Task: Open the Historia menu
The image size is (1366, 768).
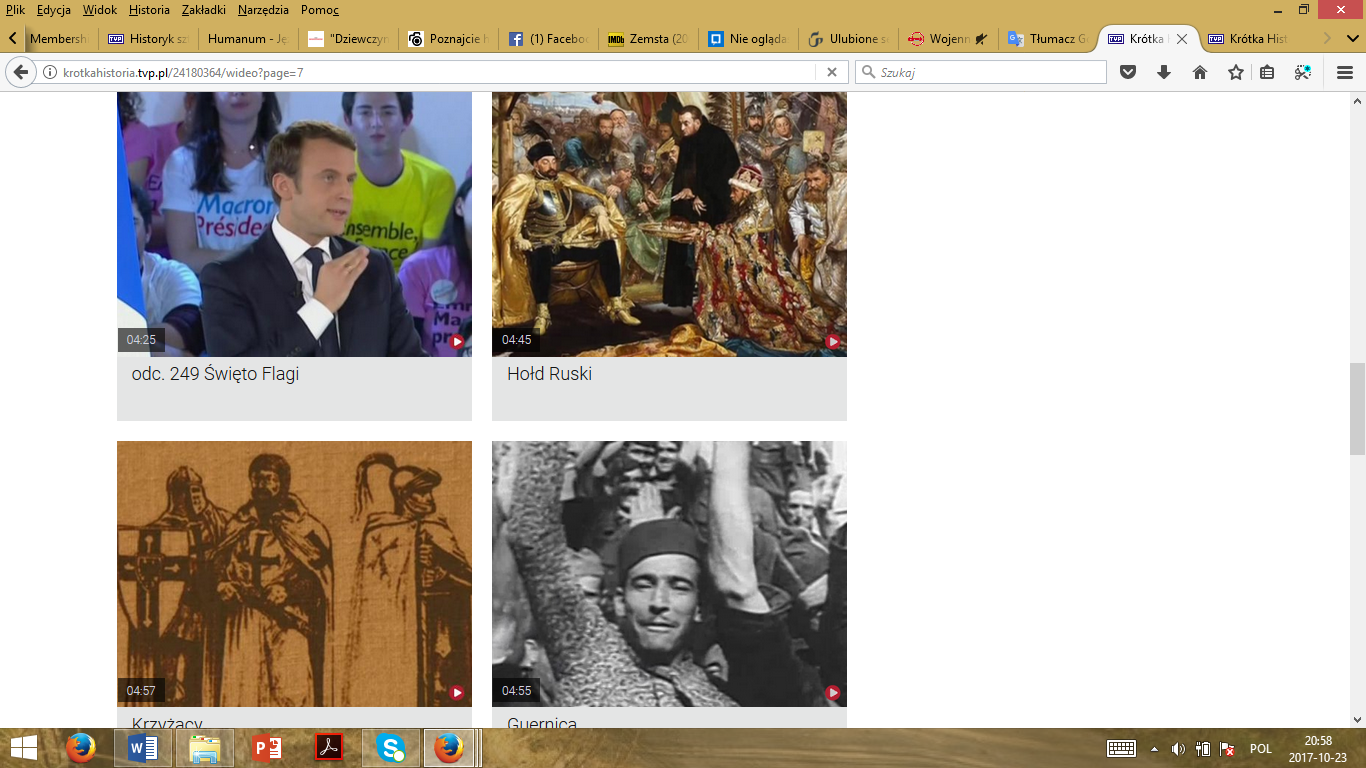Action: [150, 10]
